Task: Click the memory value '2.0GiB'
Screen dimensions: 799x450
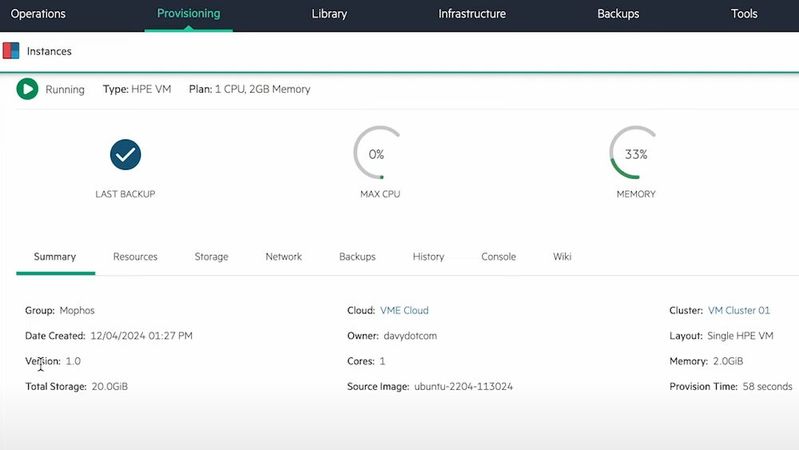Action: point(728,361)
